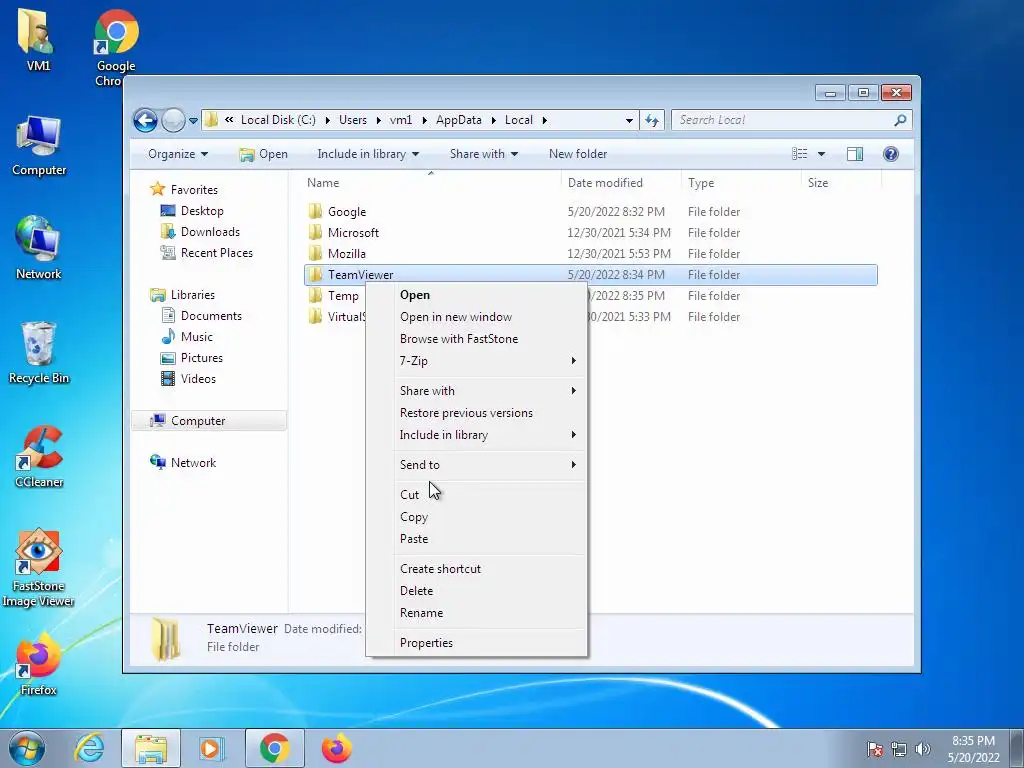This screenshot has width=1024, height=768.
Task: Sort by the Name column header
Action: point(431,183)
